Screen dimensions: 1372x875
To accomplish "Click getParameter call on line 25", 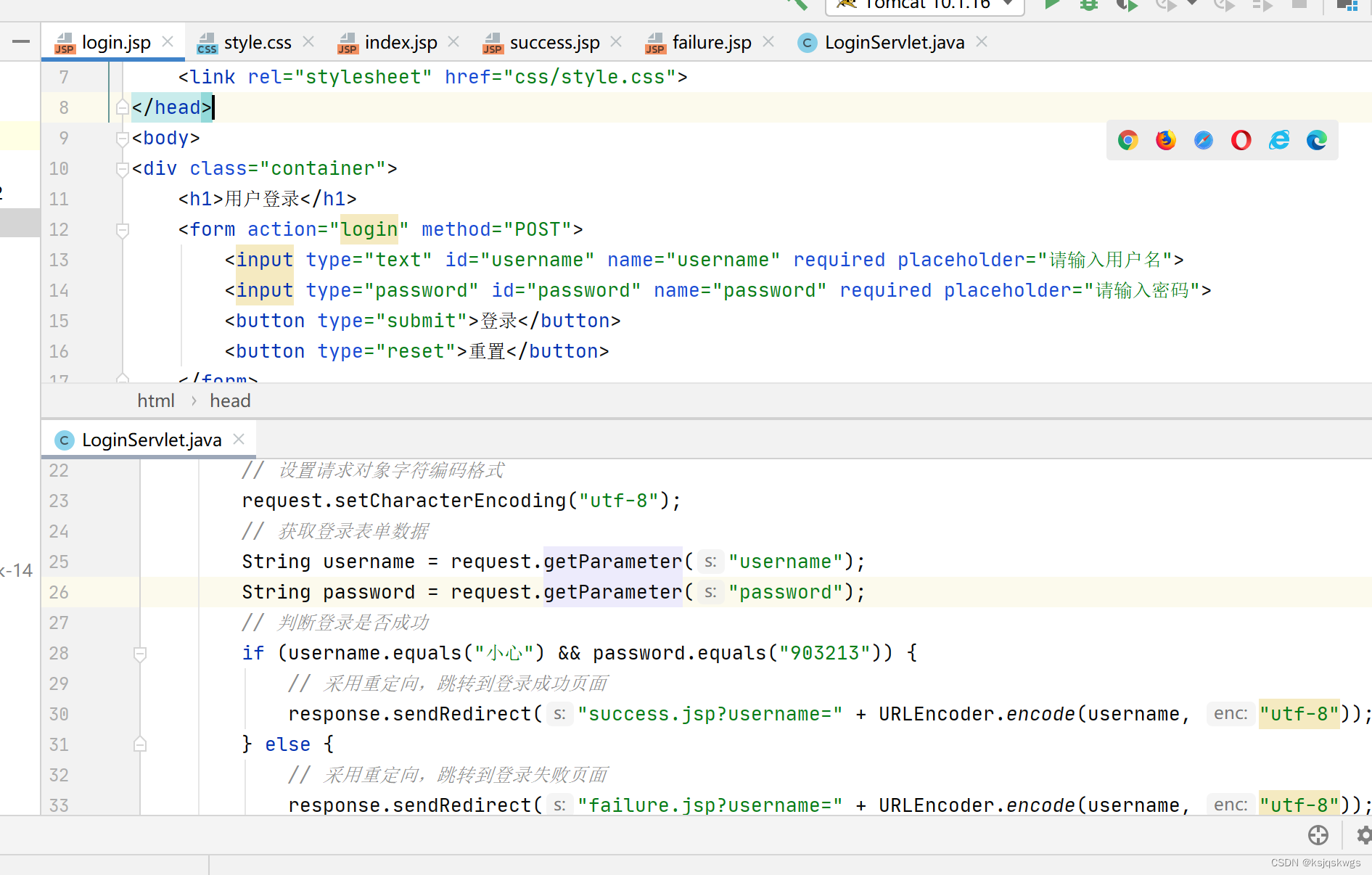I will click(612, 562).
